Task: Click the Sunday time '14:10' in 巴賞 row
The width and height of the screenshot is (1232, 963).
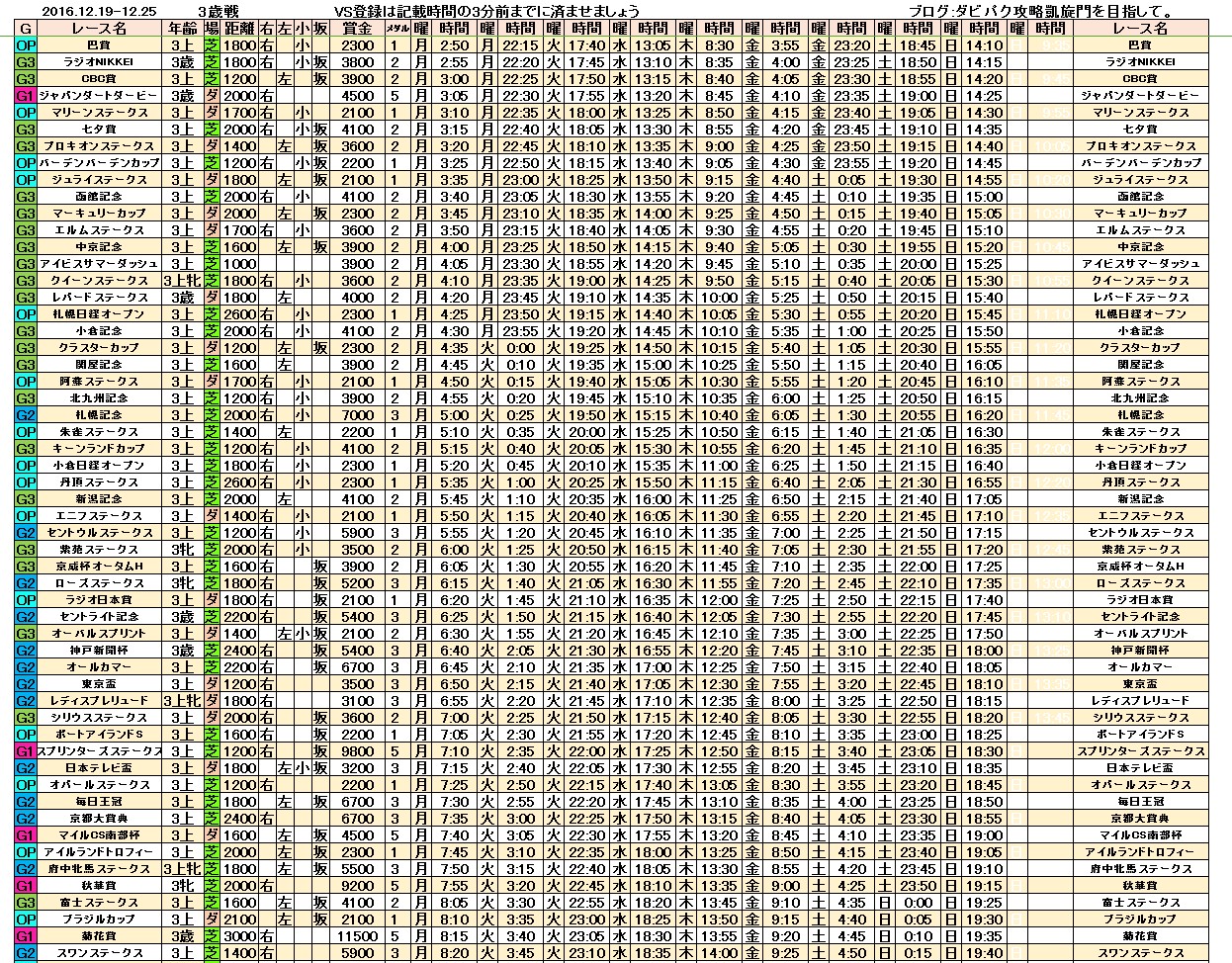Action: point(984,45)
